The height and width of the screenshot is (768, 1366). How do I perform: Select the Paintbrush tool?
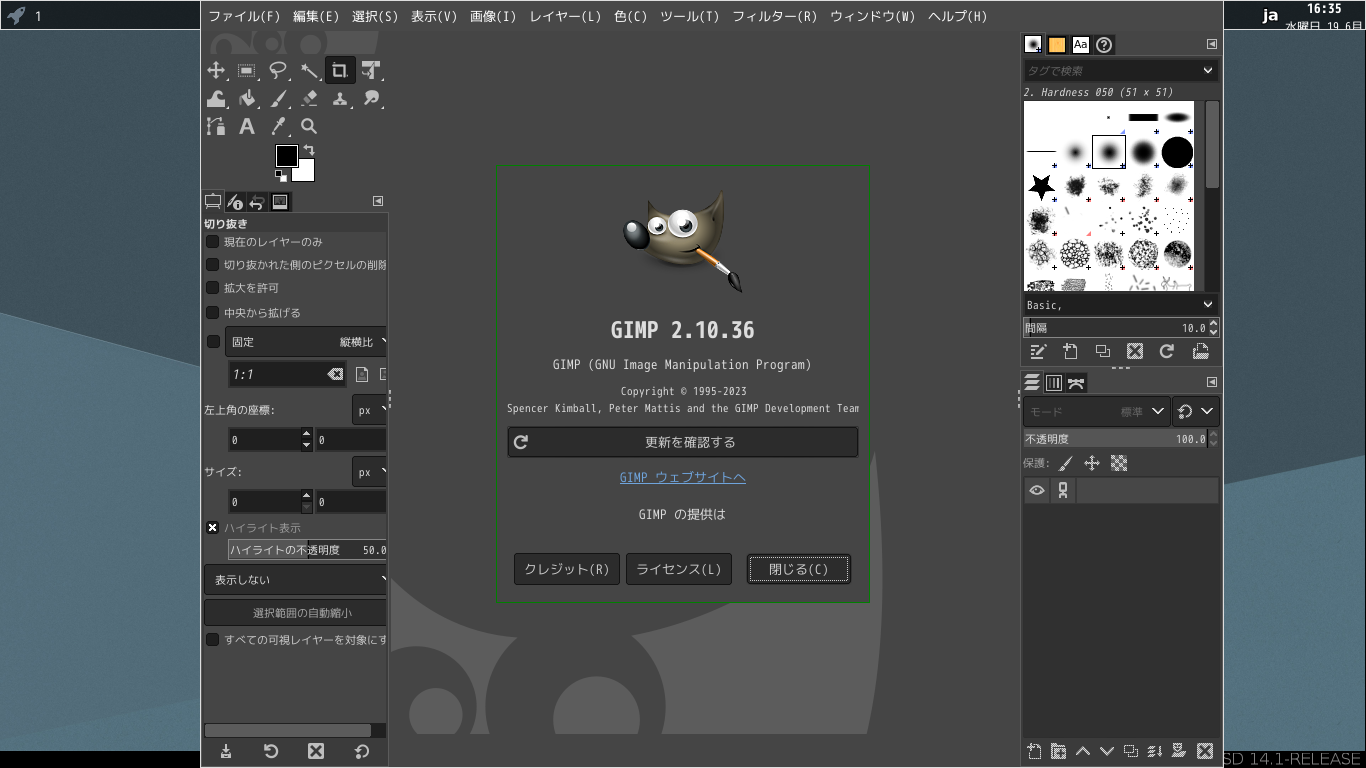[x=278, y=98]
